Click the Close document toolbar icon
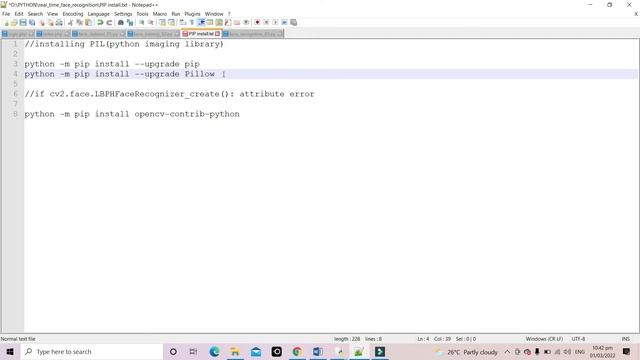The height and width of the screenshot is (360, 640). [41, 22]
